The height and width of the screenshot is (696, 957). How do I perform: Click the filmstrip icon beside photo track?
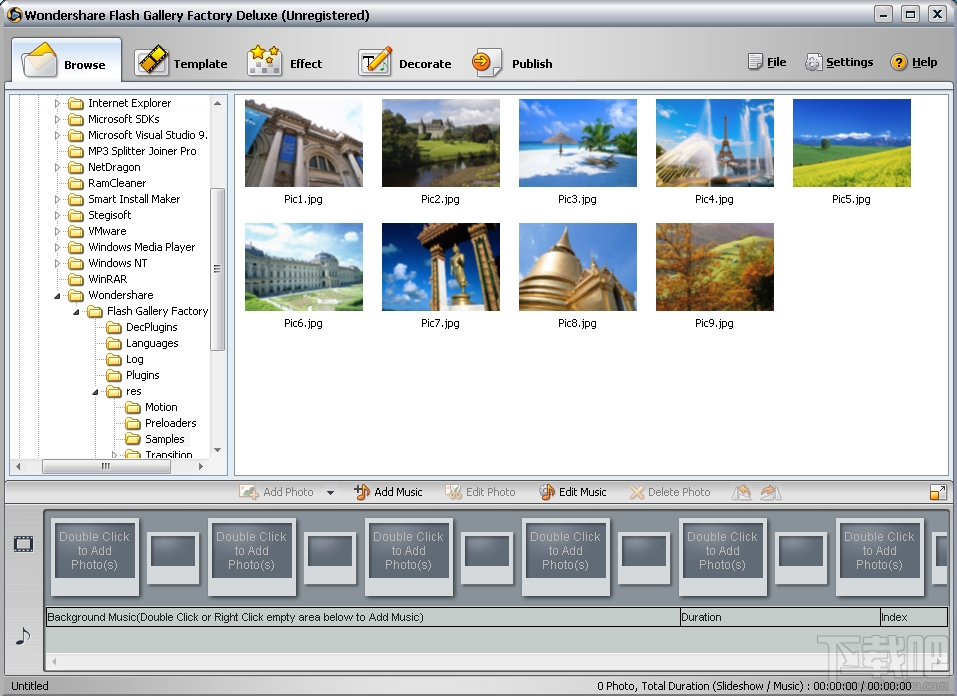23,544
